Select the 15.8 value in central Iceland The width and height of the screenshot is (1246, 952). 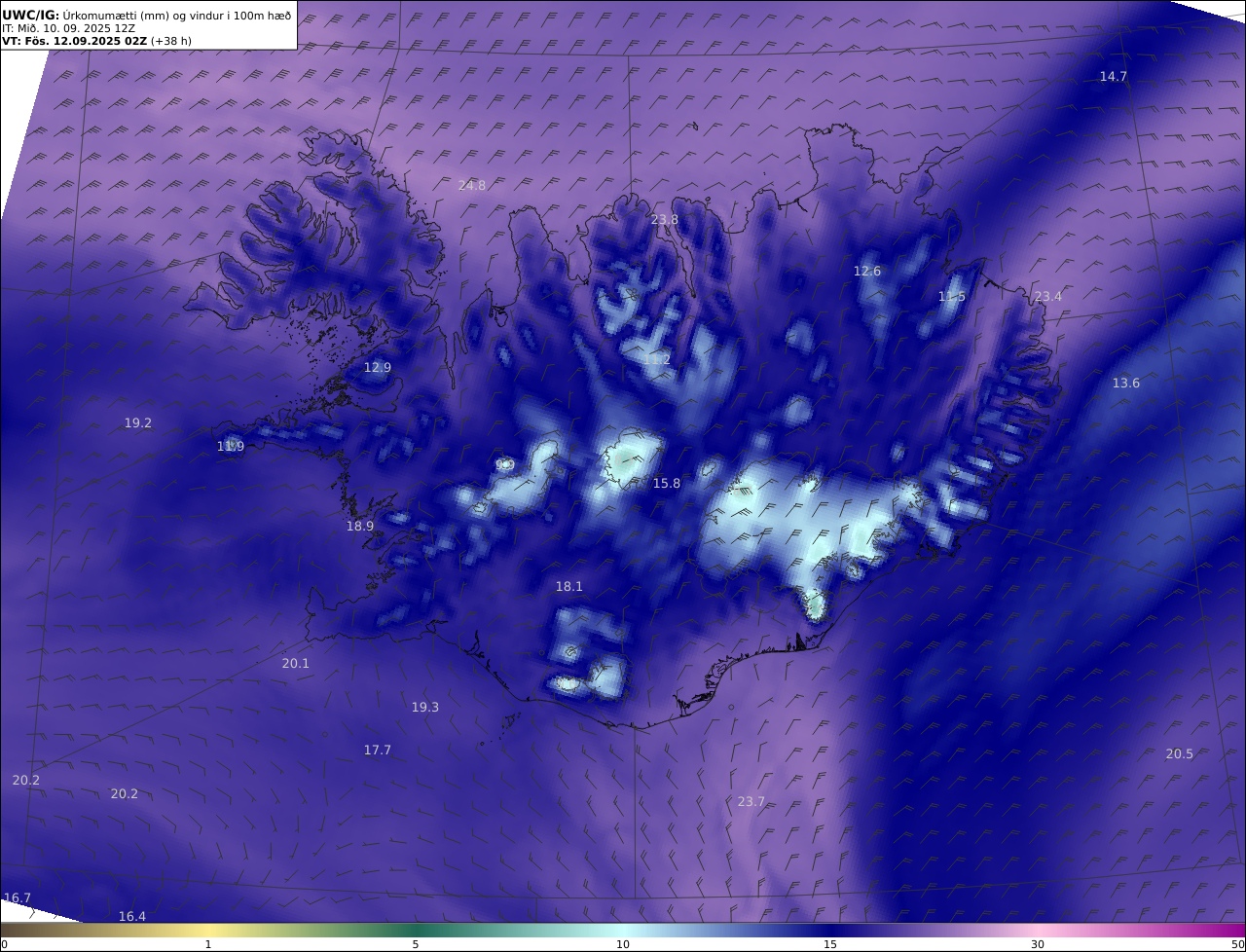[x=667, y=484]
